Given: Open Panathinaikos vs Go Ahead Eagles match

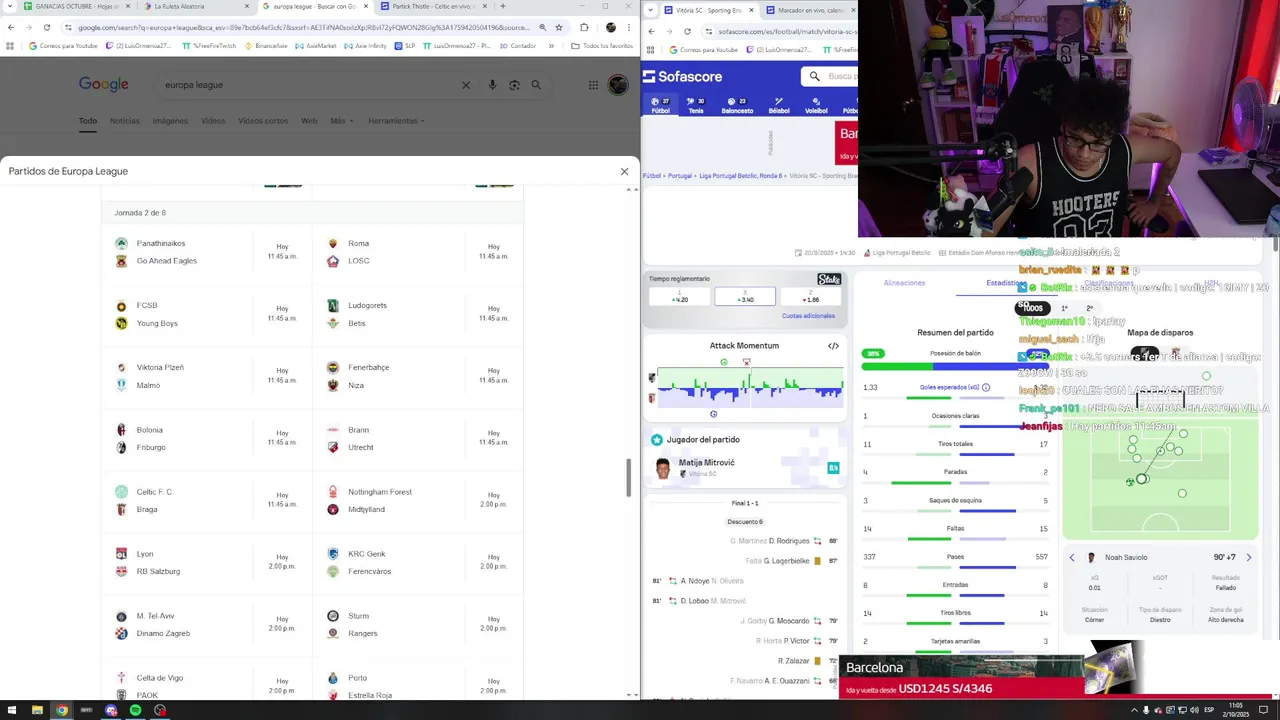Looking at the screenshot, I should [207, 252].
